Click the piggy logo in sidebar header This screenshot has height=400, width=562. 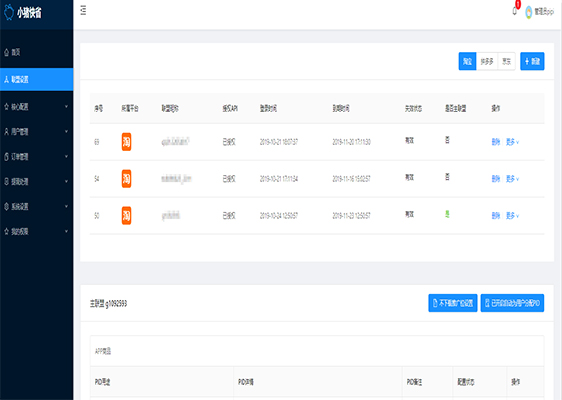pyautogui.click(x=9, y=12)
